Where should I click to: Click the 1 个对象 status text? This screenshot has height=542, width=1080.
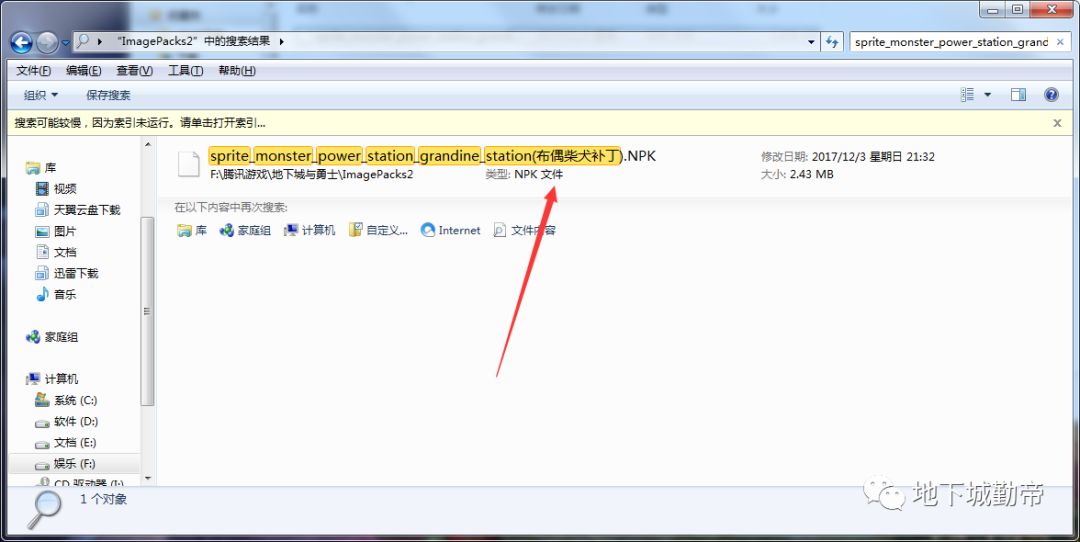(x=104, y=500)
